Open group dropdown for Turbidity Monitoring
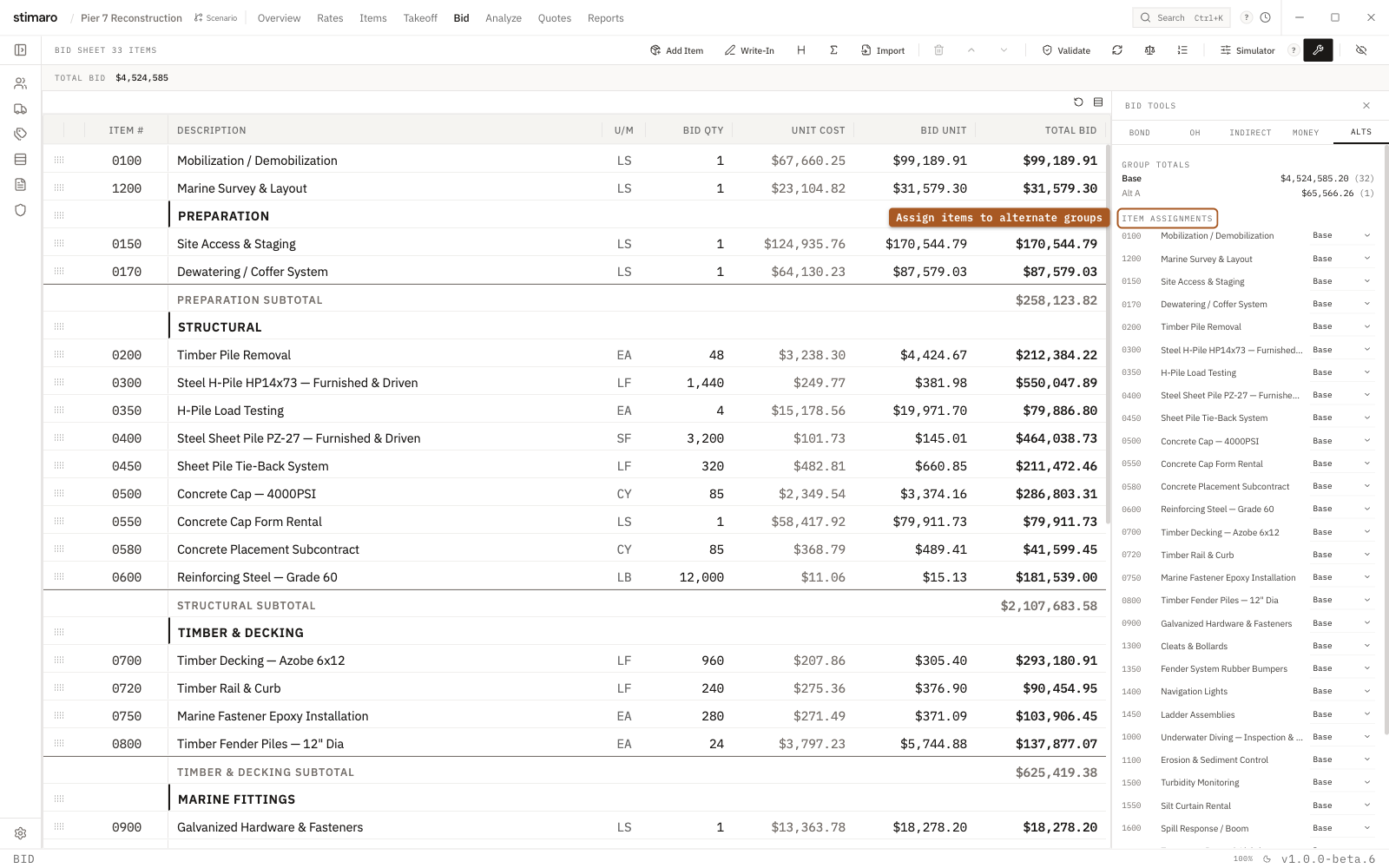Screen dimensions: 1389x868 point(1341,782)
